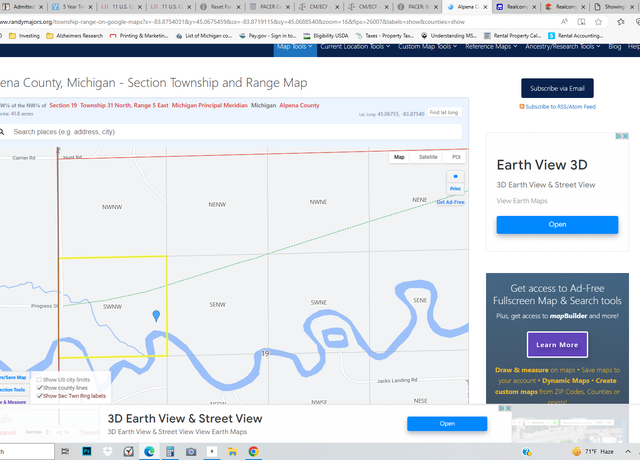Switch to the Admitted browser tab
The width and height of the screenshot is (640, 460).
point(23,7)
